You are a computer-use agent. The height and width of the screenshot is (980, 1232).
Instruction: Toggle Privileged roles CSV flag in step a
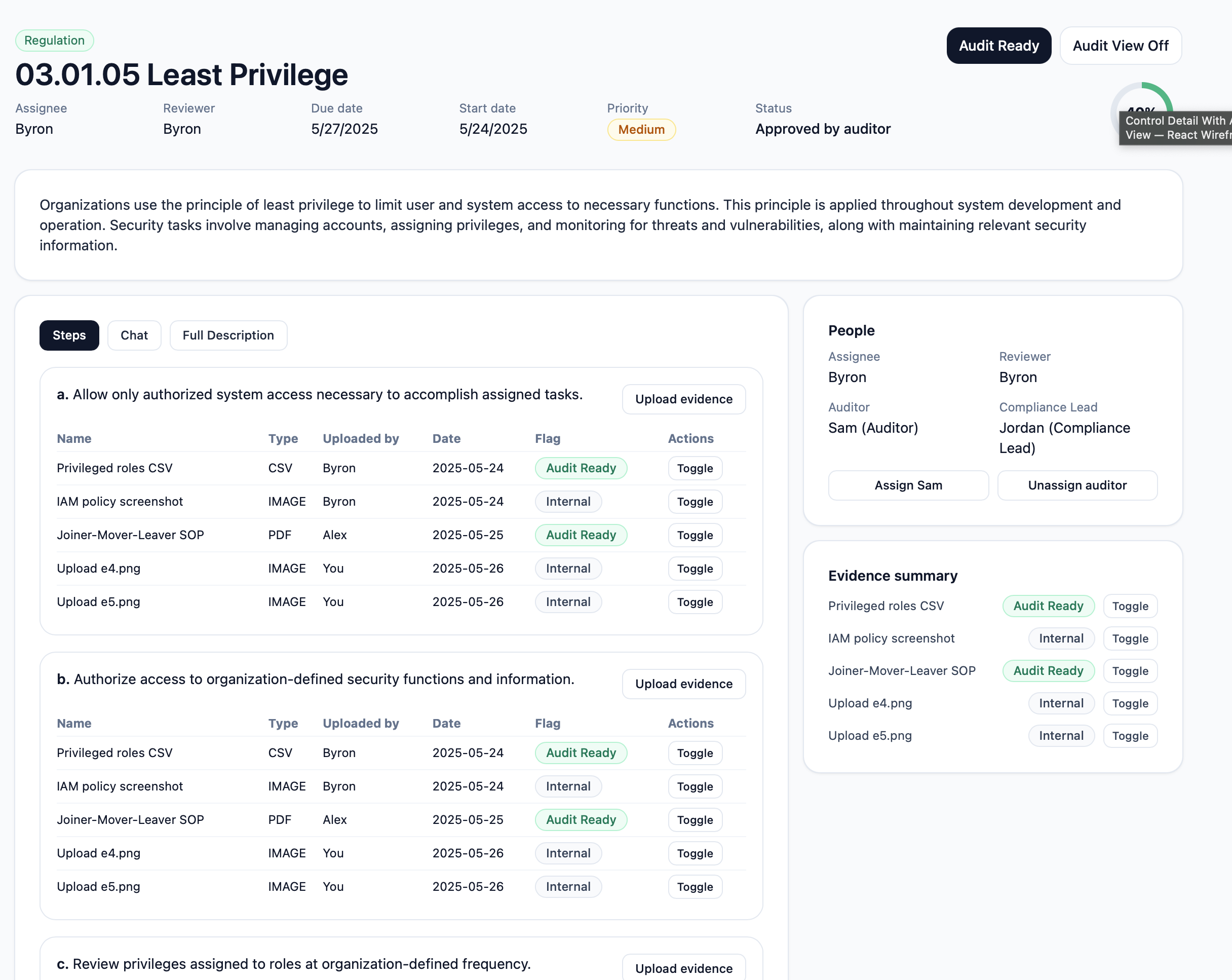tap(695, 468)
